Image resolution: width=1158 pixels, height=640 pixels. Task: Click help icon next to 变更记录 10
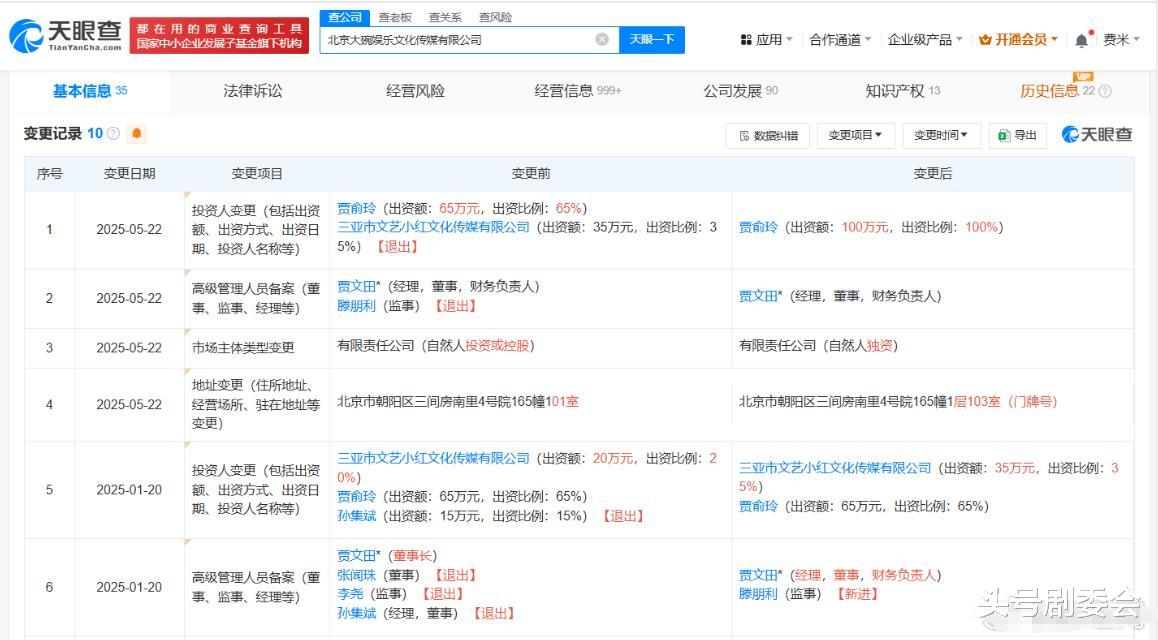113,134
